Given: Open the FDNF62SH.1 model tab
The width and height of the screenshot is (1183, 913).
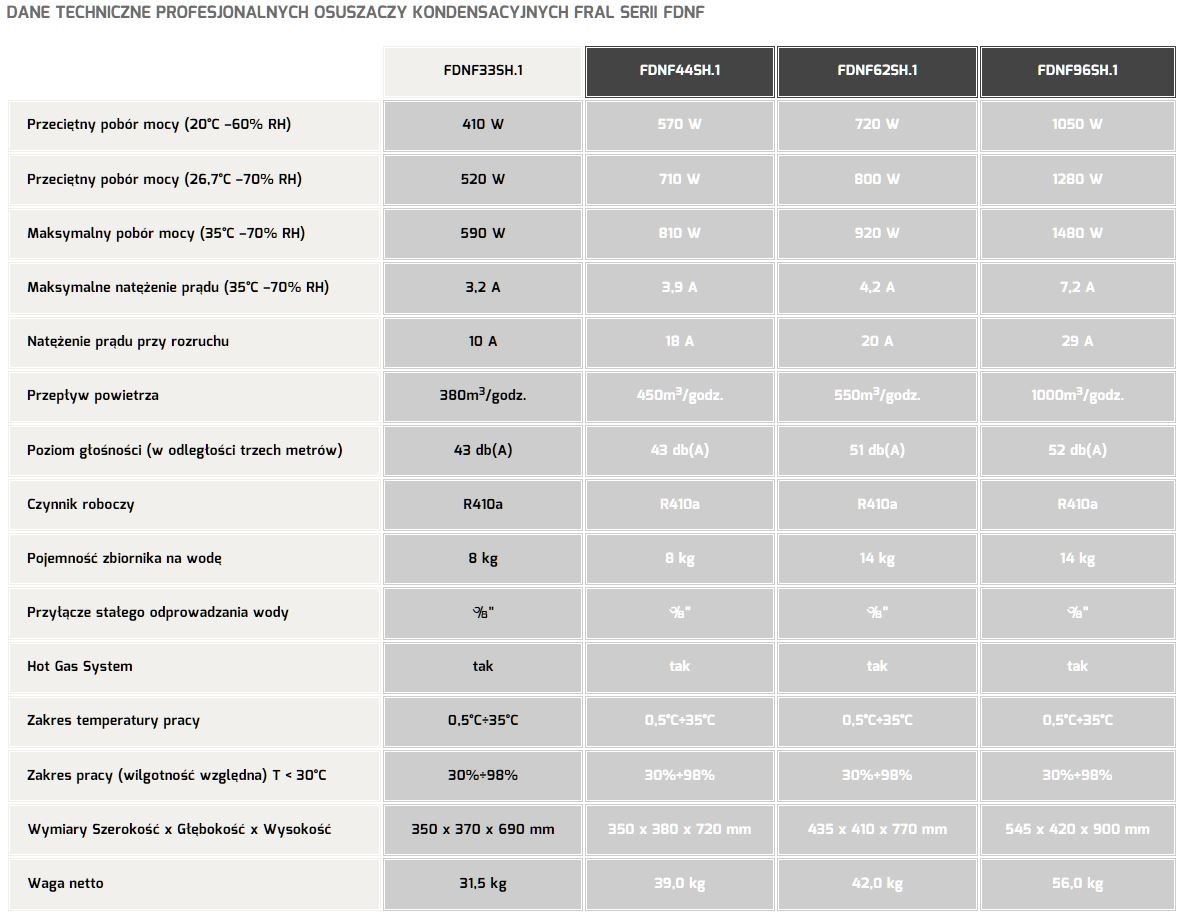Looking at the screenshot, I should pyautogui.click(x=877, y=70).
